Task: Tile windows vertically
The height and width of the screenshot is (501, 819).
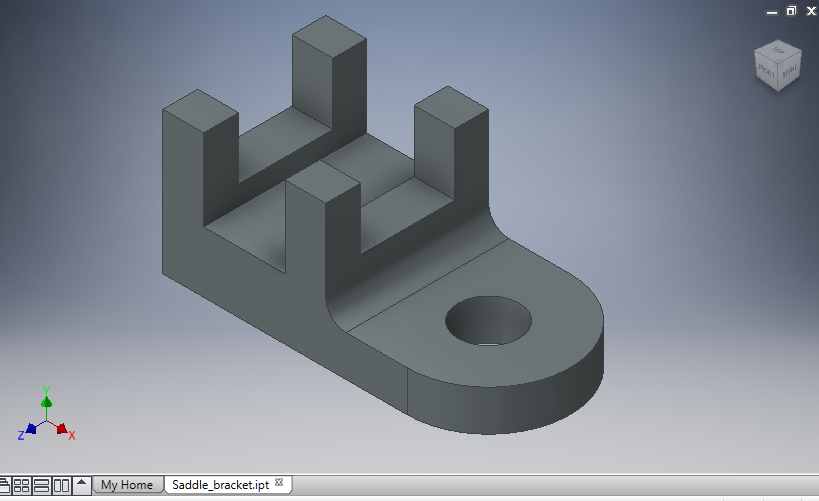Action: 61,486
